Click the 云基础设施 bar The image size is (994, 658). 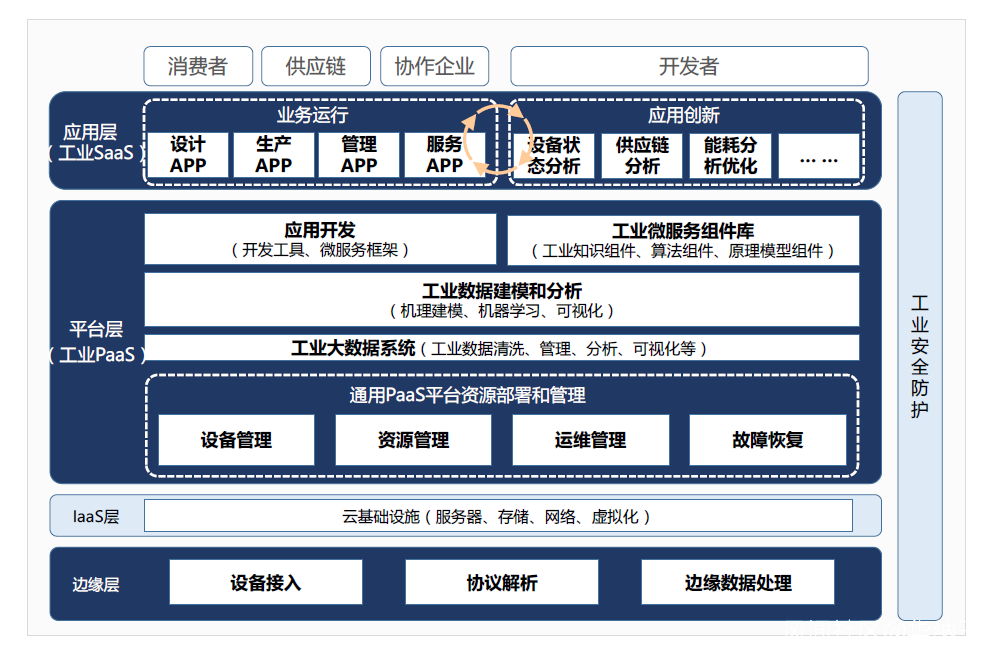click(x=498, y=516)
